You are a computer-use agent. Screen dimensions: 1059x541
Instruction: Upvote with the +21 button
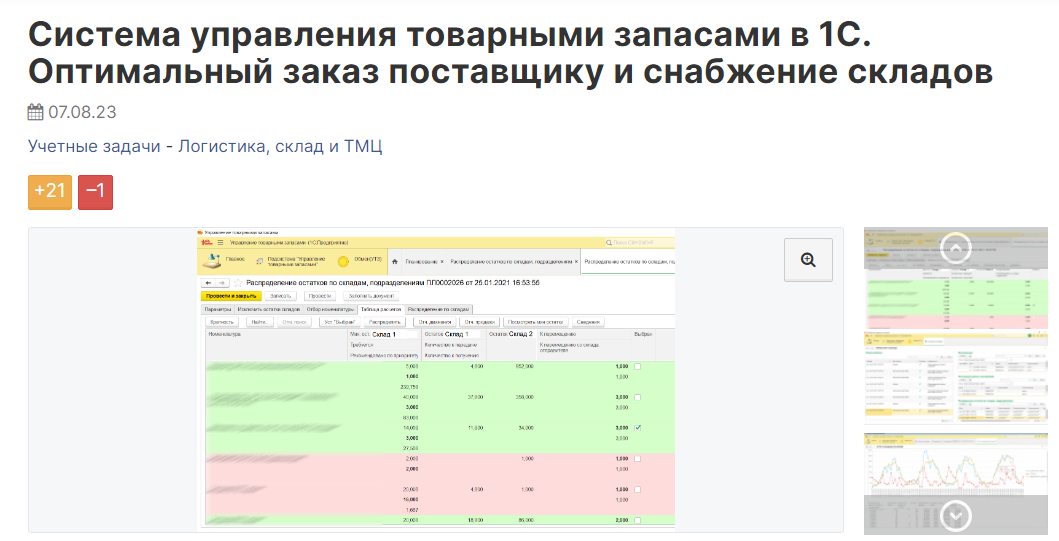coord(50,192)
